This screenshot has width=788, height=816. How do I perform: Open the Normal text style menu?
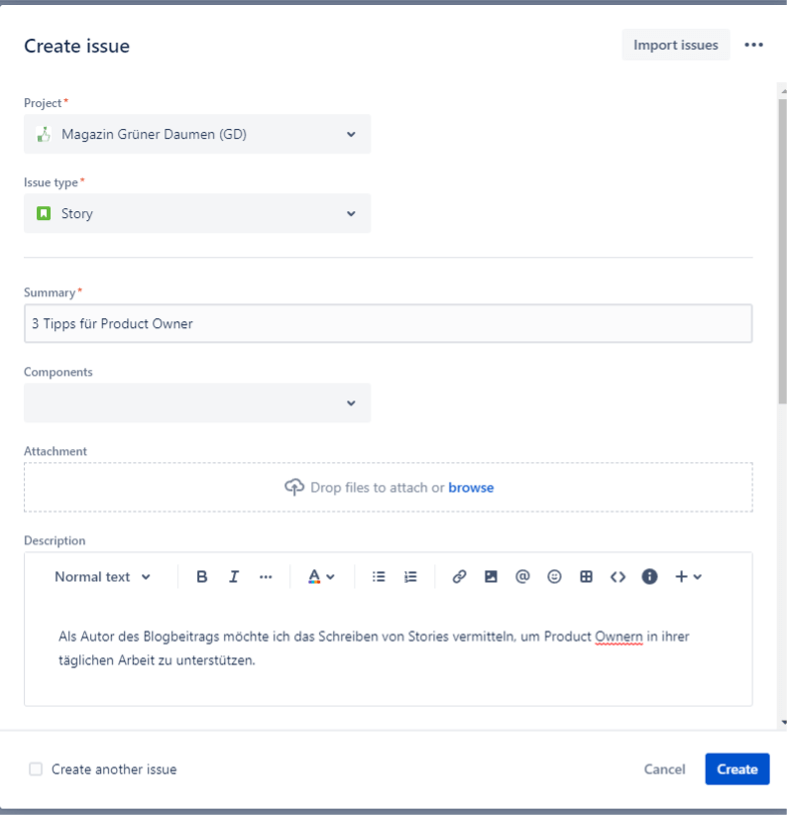[102, 575]
